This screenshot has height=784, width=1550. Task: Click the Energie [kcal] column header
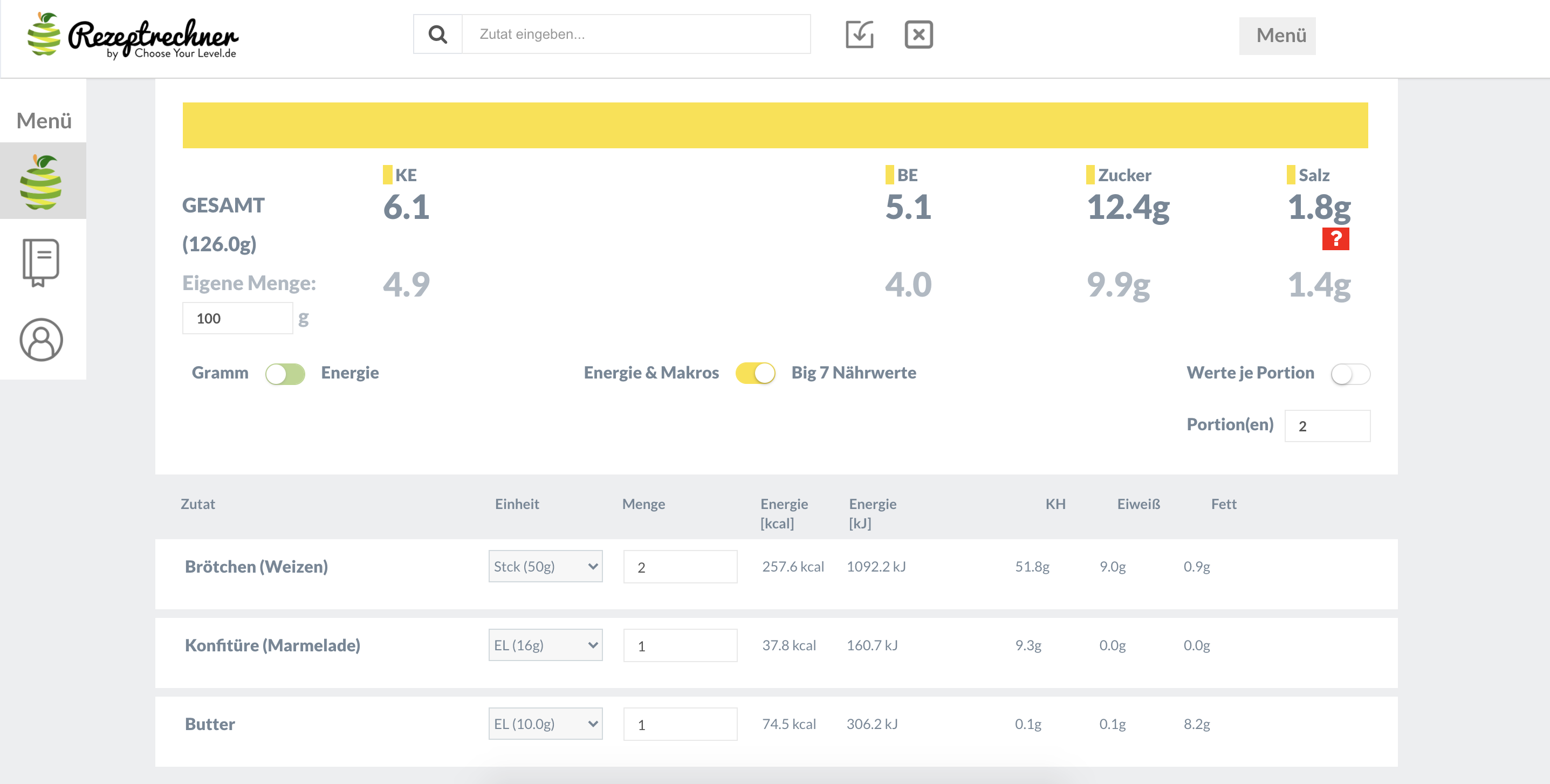coord(784,514)
